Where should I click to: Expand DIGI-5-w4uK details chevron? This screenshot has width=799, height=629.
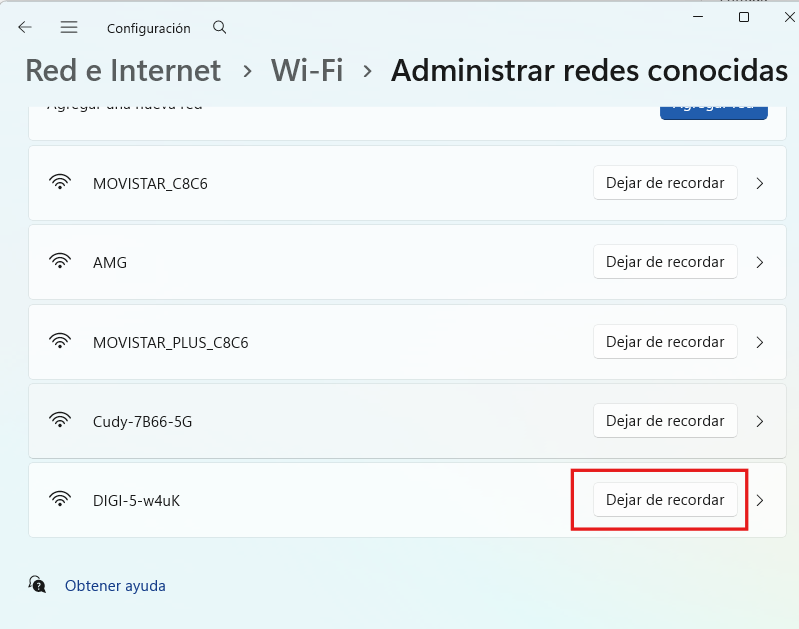[760, 500]
